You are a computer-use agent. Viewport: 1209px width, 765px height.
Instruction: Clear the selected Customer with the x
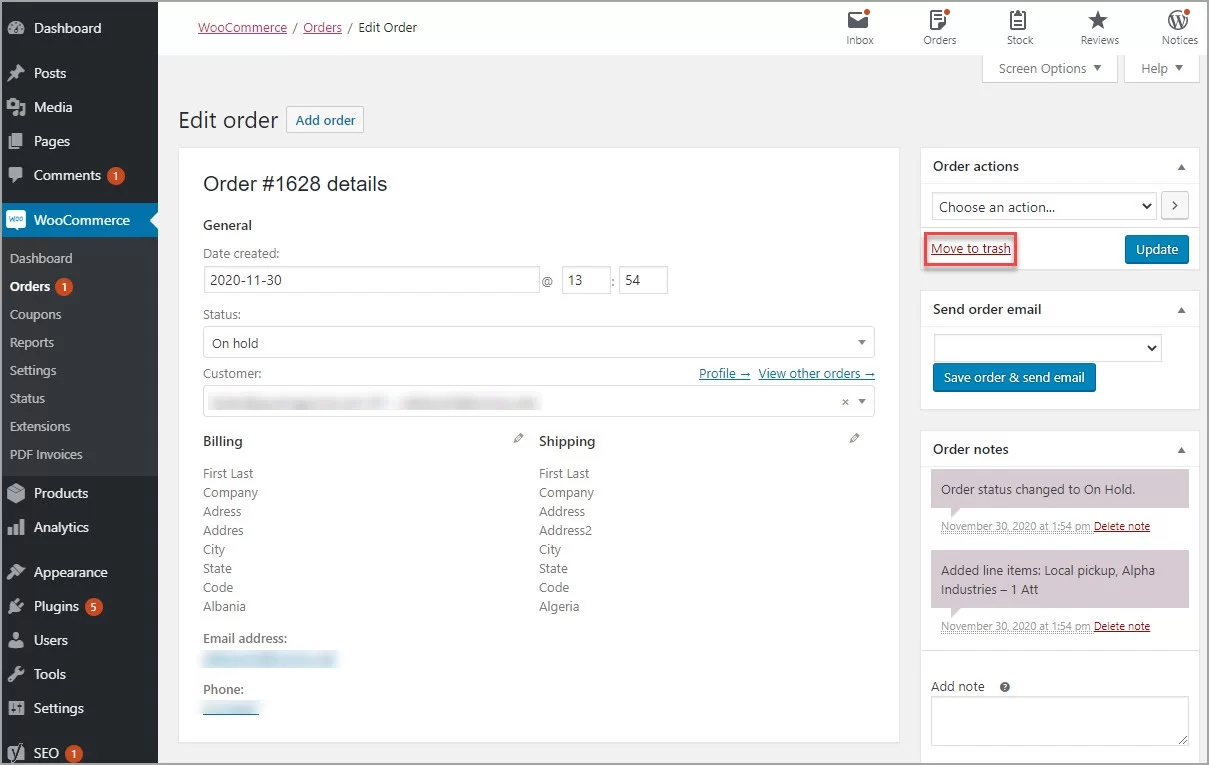[844, 401]
